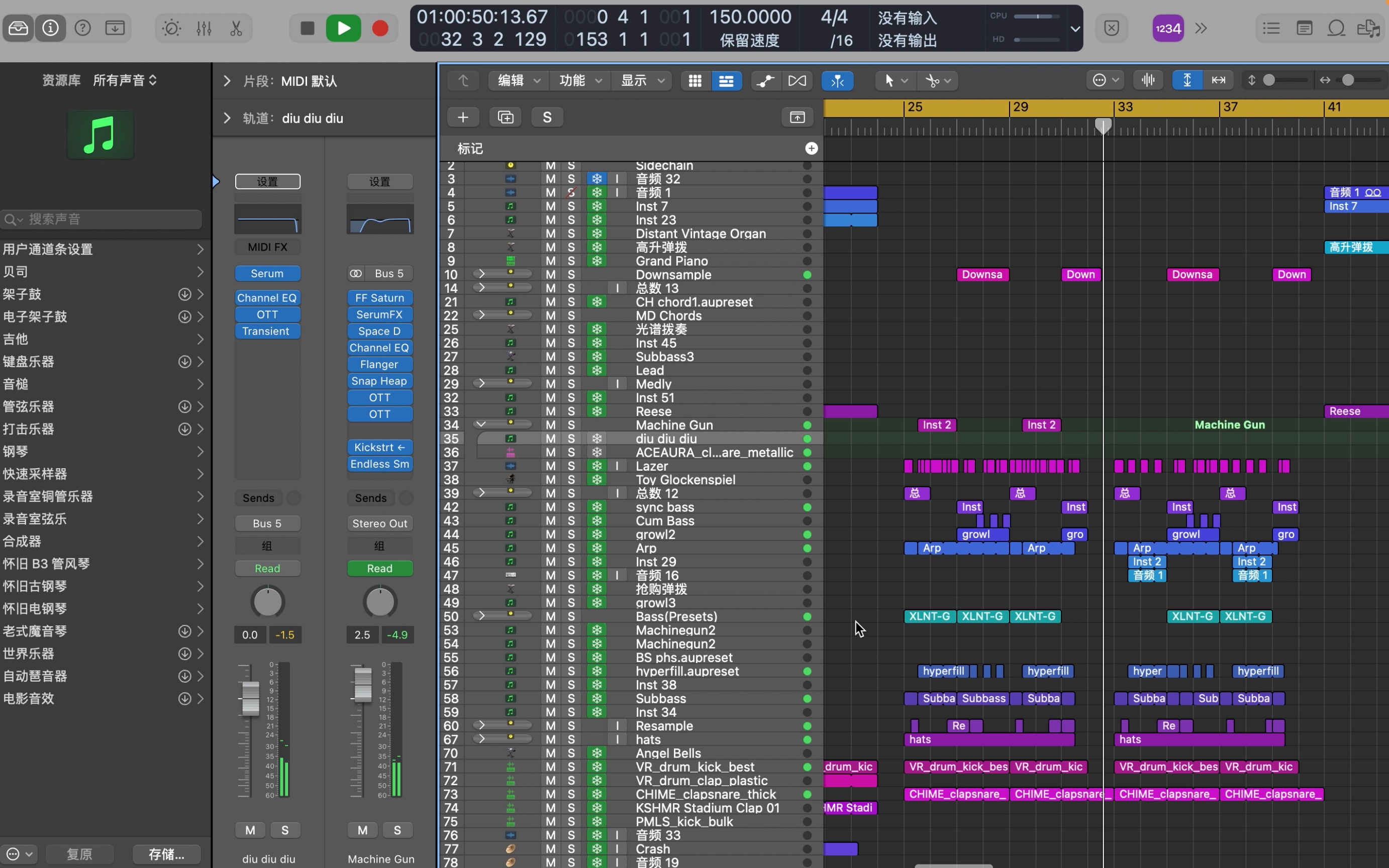Open the pointer tool menu

[895, 81]
